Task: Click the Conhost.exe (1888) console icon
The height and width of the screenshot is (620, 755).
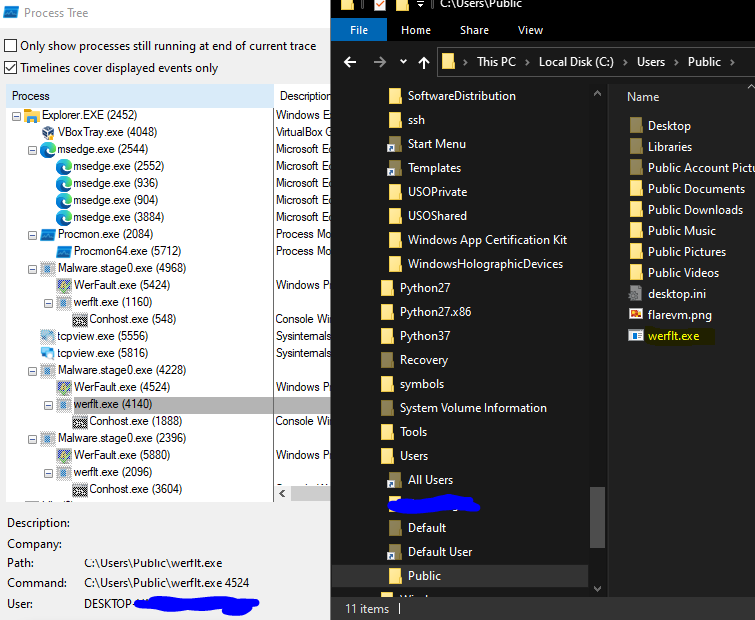Action: click(x=80, y=422)
